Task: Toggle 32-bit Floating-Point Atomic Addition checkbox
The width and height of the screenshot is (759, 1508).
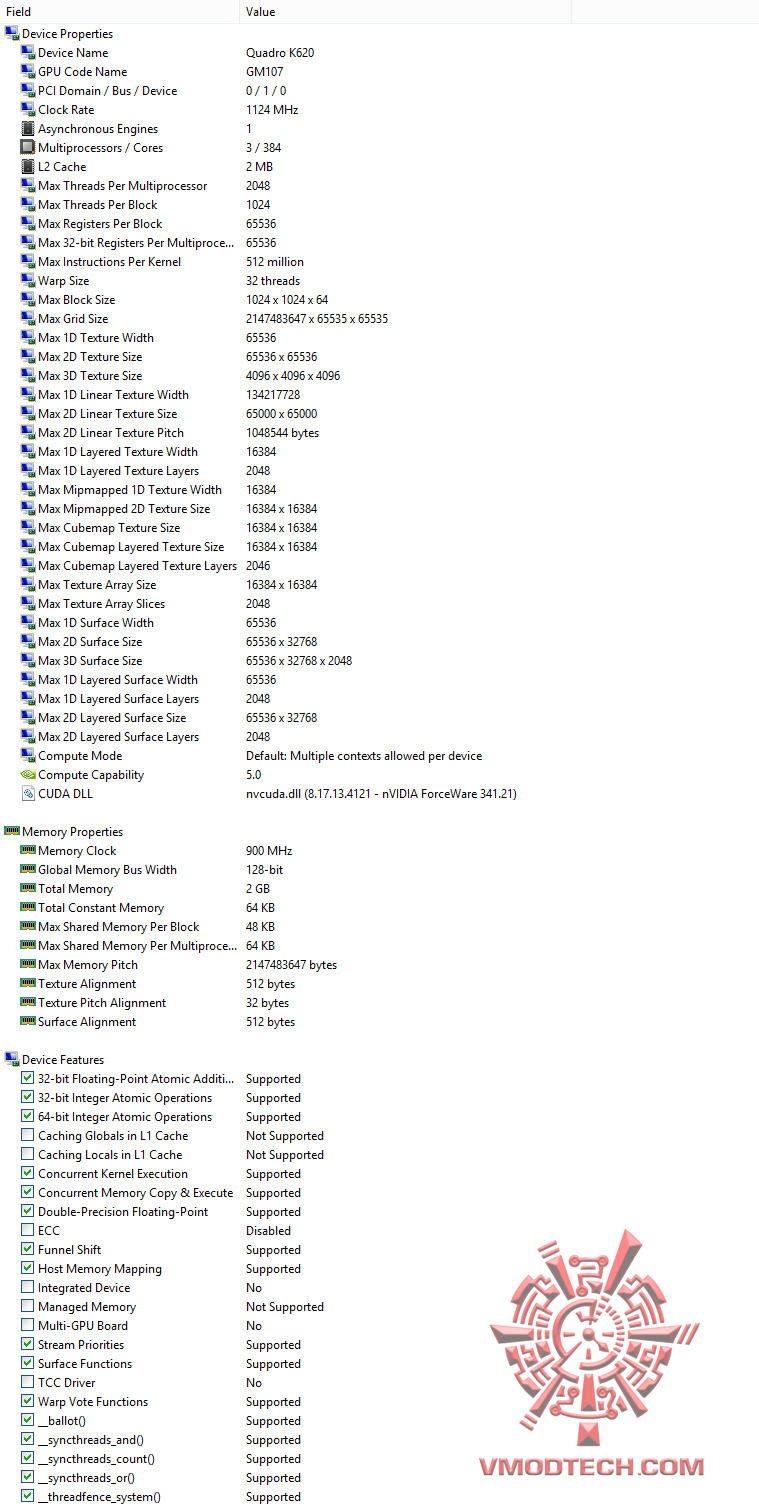Action: click(28, 1078)
